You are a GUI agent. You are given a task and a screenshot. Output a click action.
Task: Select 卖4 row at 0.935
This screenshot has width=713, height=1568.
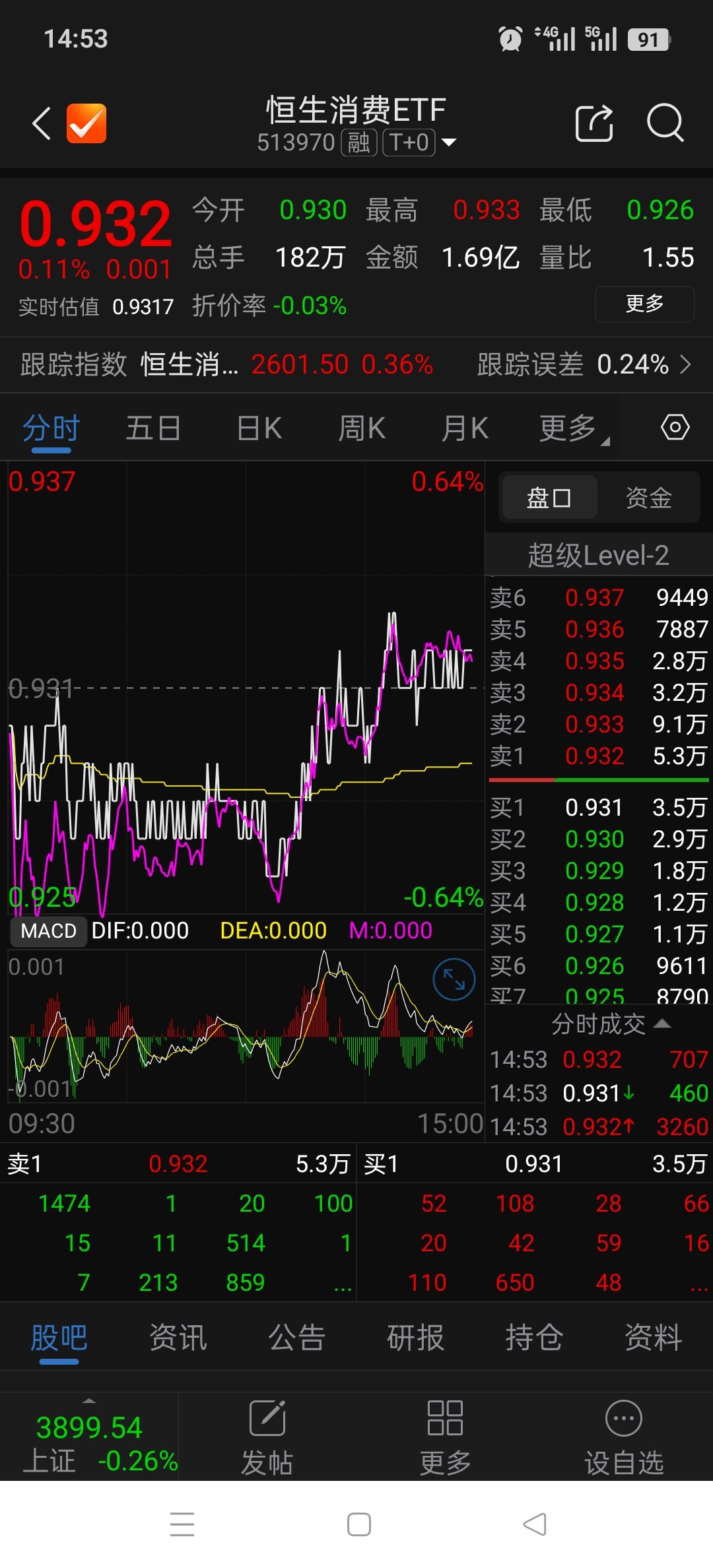[x=599, y=661]
